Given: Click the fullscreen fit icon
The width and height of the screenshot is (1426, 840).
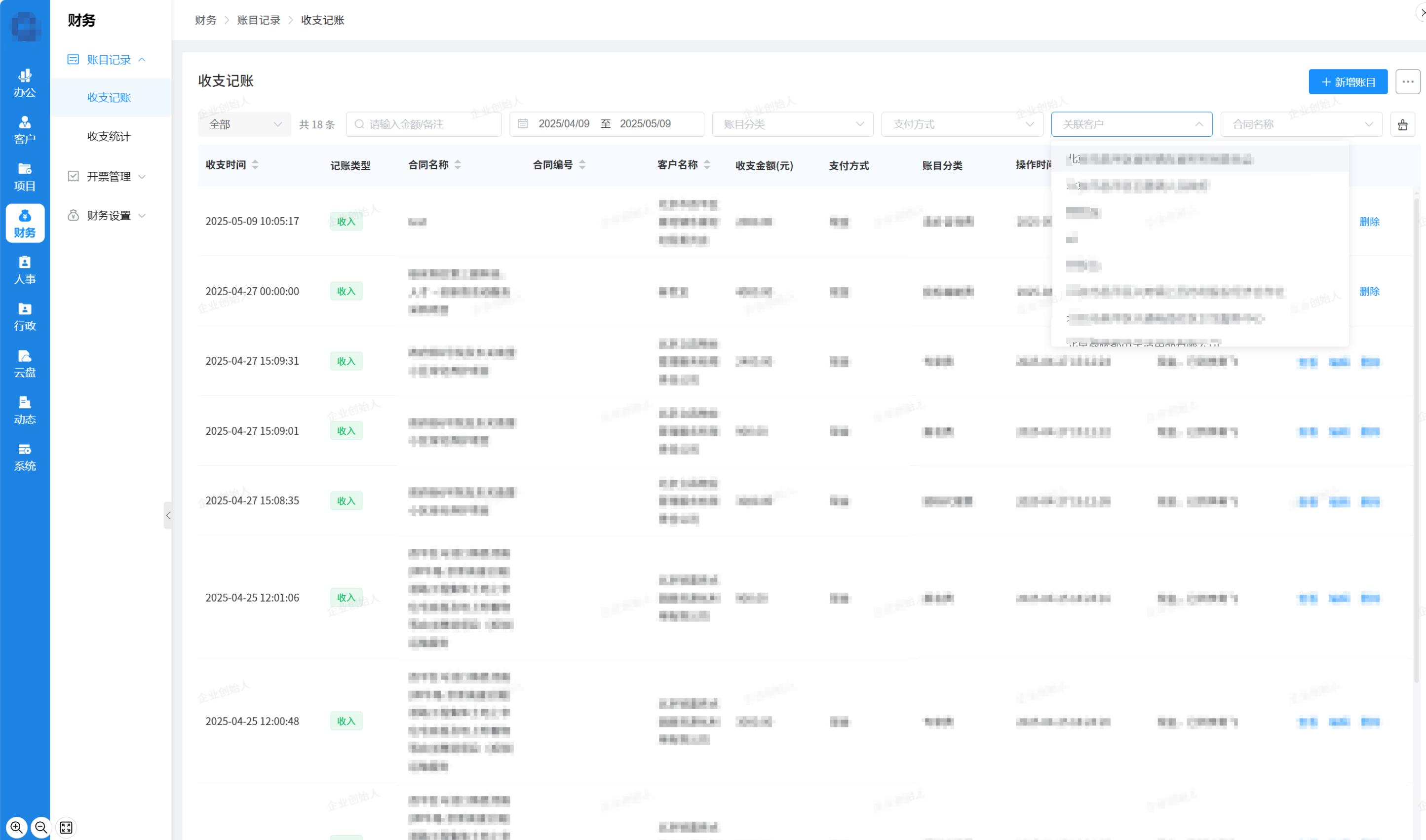Looking at the screenshot, I should click(66, 828).
